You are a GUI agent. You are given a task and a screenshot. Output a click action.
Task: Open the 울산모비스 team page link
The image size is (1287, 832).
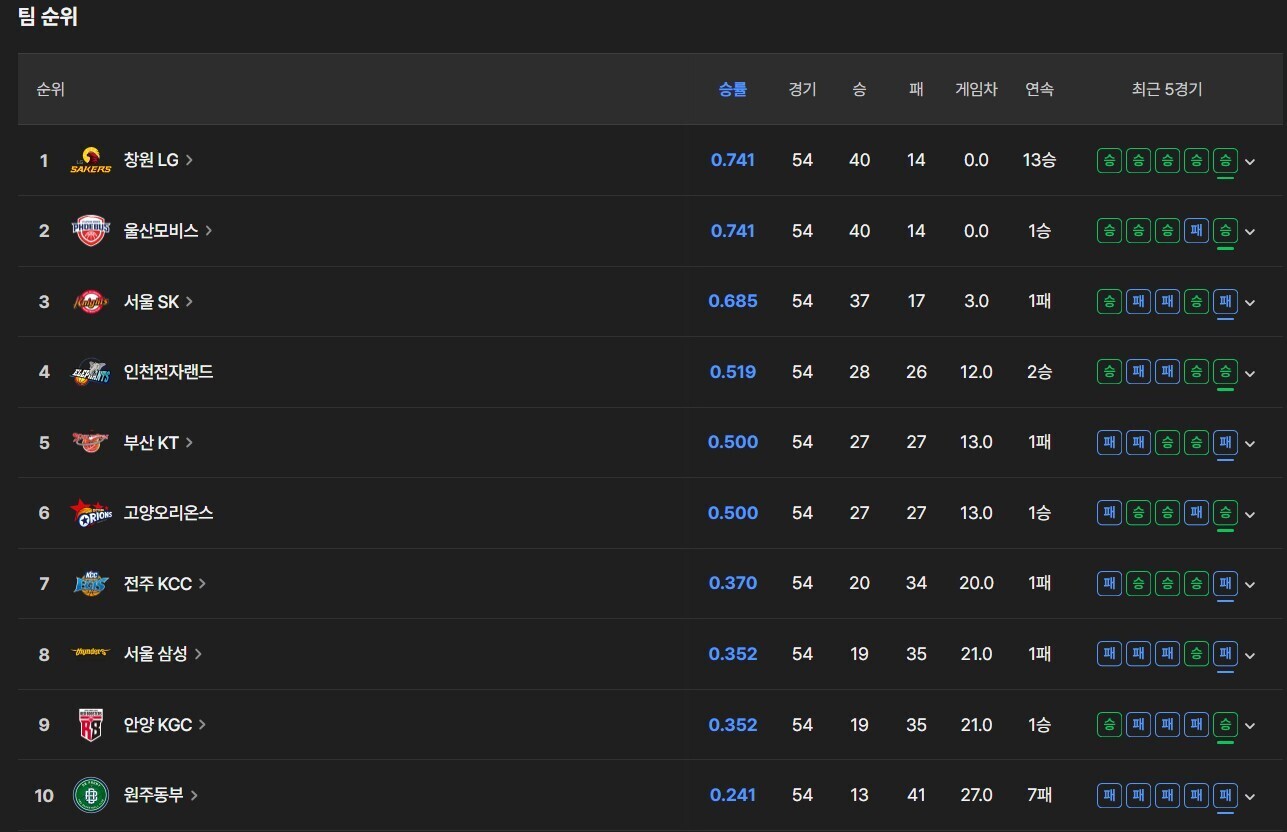pyautogui.click(x=168, y=231)
